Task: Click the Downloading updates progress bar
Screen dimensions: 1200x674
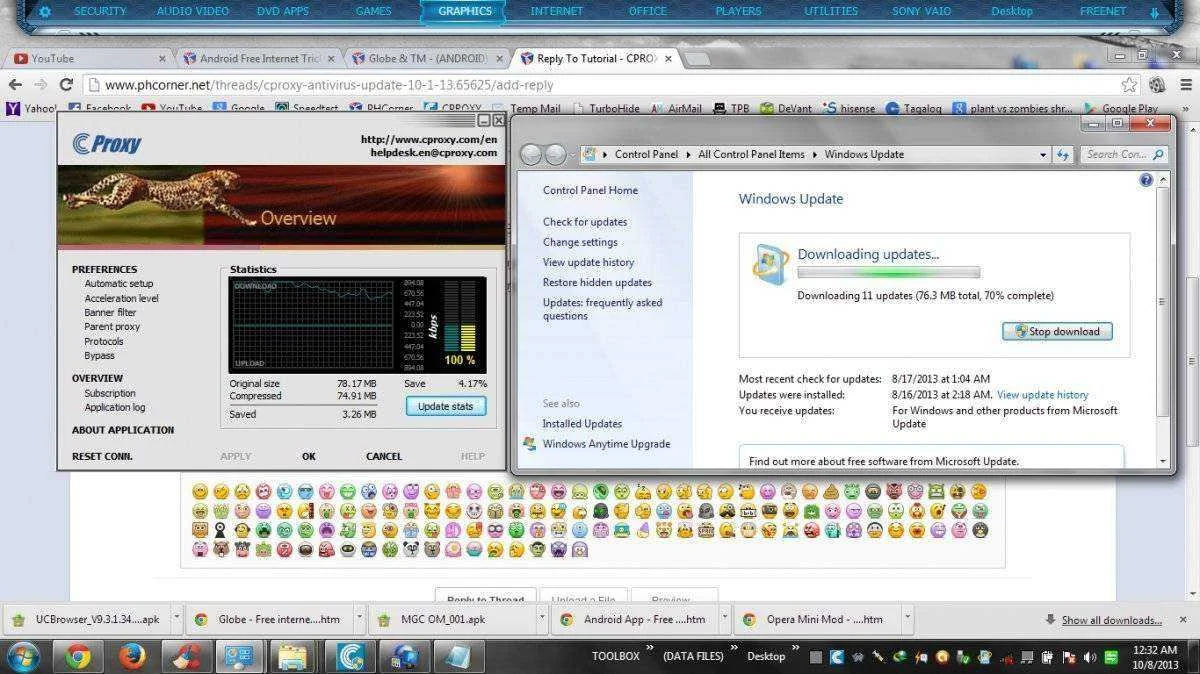Action: [888, 272]
